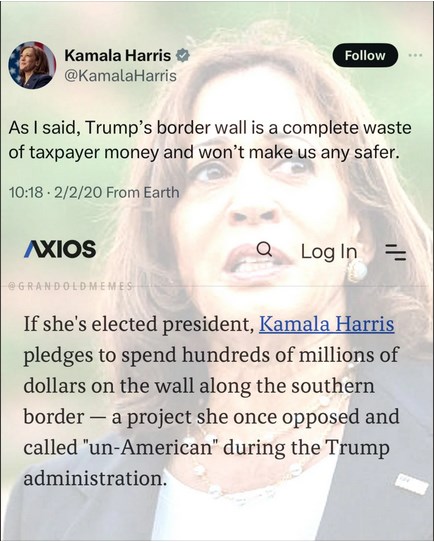
Task: Click the tweet text about Trump's border wall
Action: click(210, 140)
